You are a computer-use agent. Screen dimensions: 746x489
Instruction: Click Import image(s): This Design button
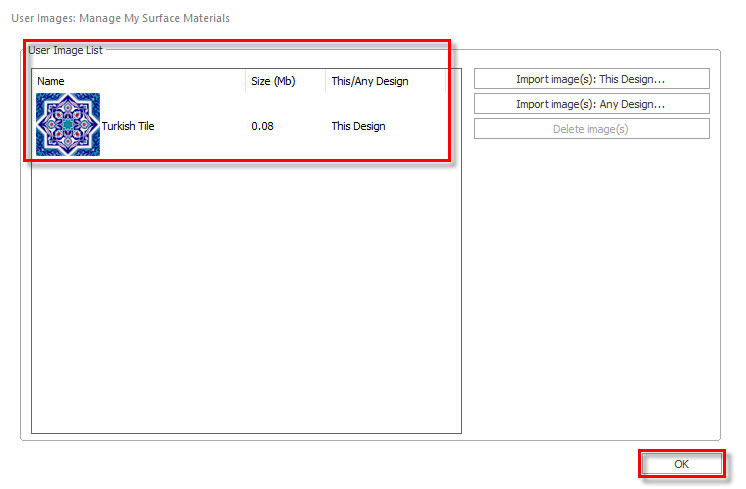pyautogui.click(x=591, y=79)
